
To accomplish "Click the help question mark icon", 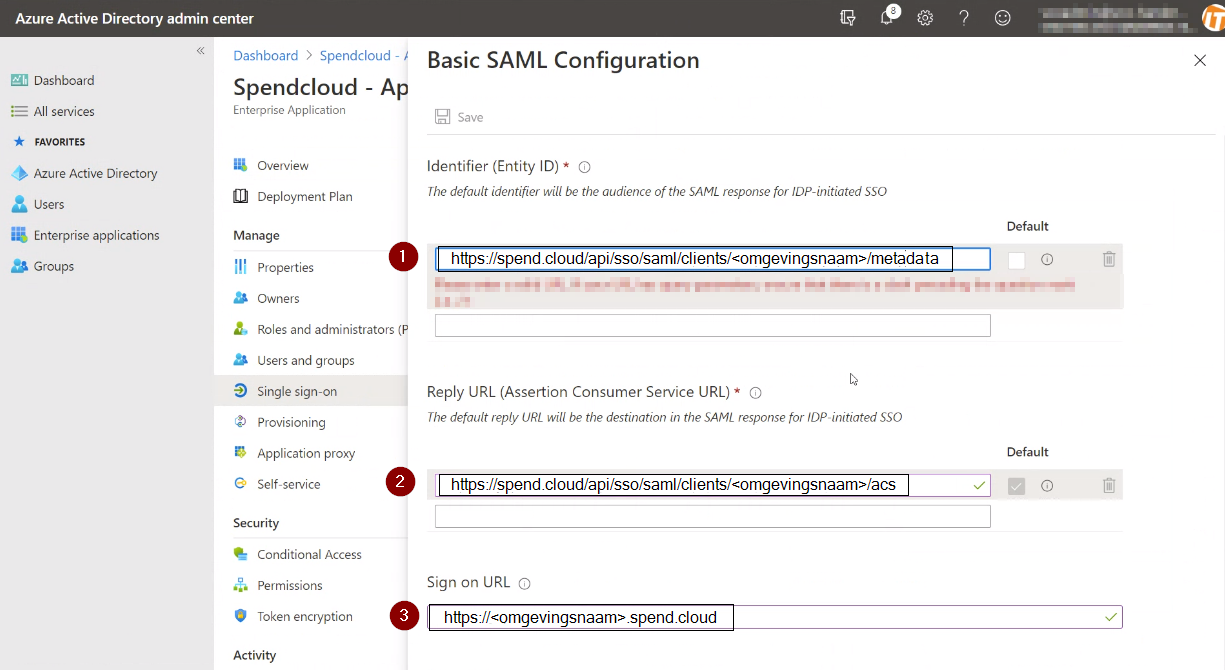I will [x=964, y=18].
